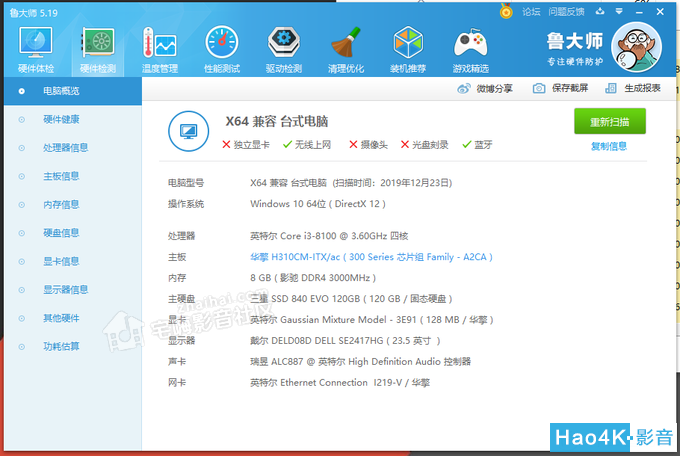The image size is (680, 456).
Task: Click the 光盘刻录 status indicator
Action: [425, 145]
